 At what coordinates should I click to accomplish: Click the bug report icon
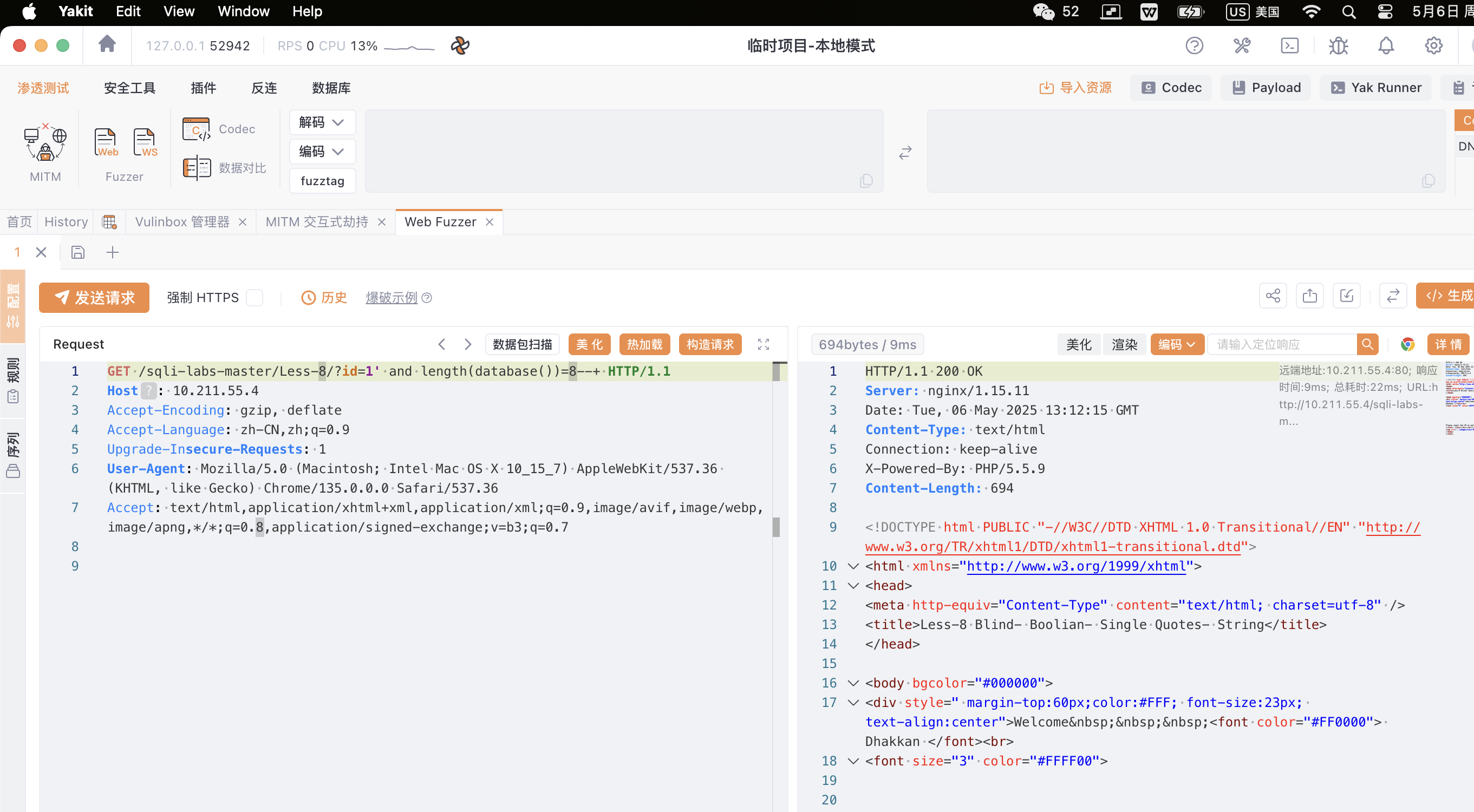[x=1338, y=45]
